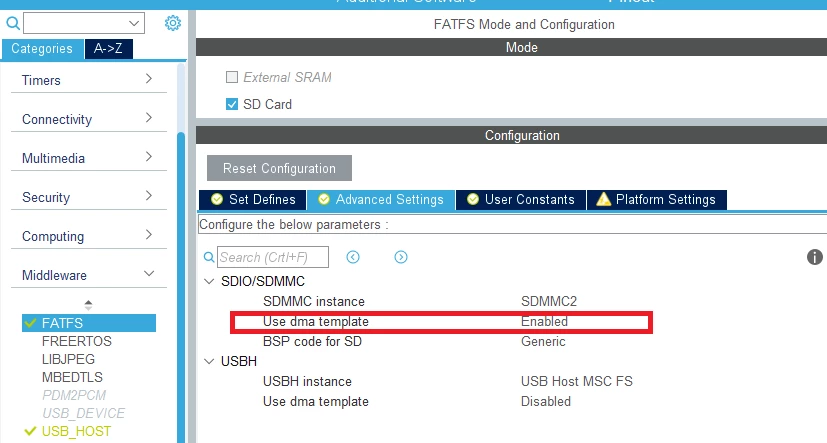Click the collapse handle above FATFS list
Screen dimensions: 827x443
[88, 305]
